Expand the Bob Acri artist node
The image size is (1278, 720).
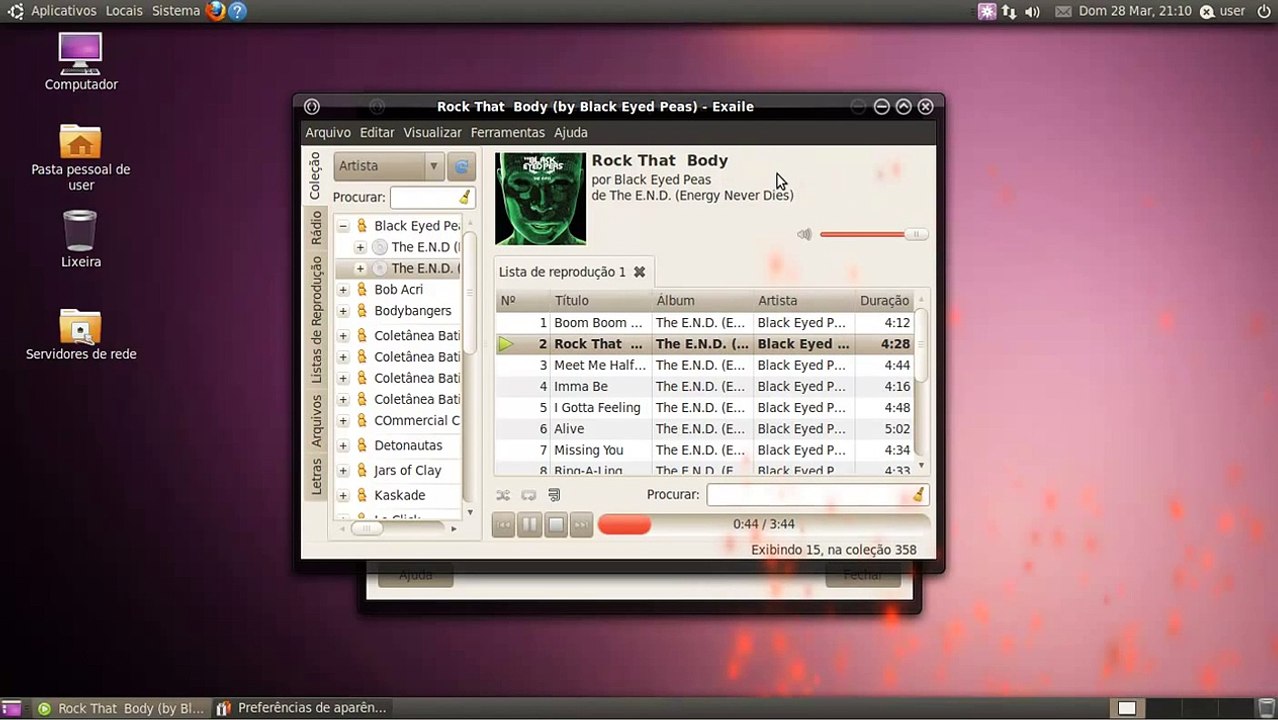(x=343, y=290)
